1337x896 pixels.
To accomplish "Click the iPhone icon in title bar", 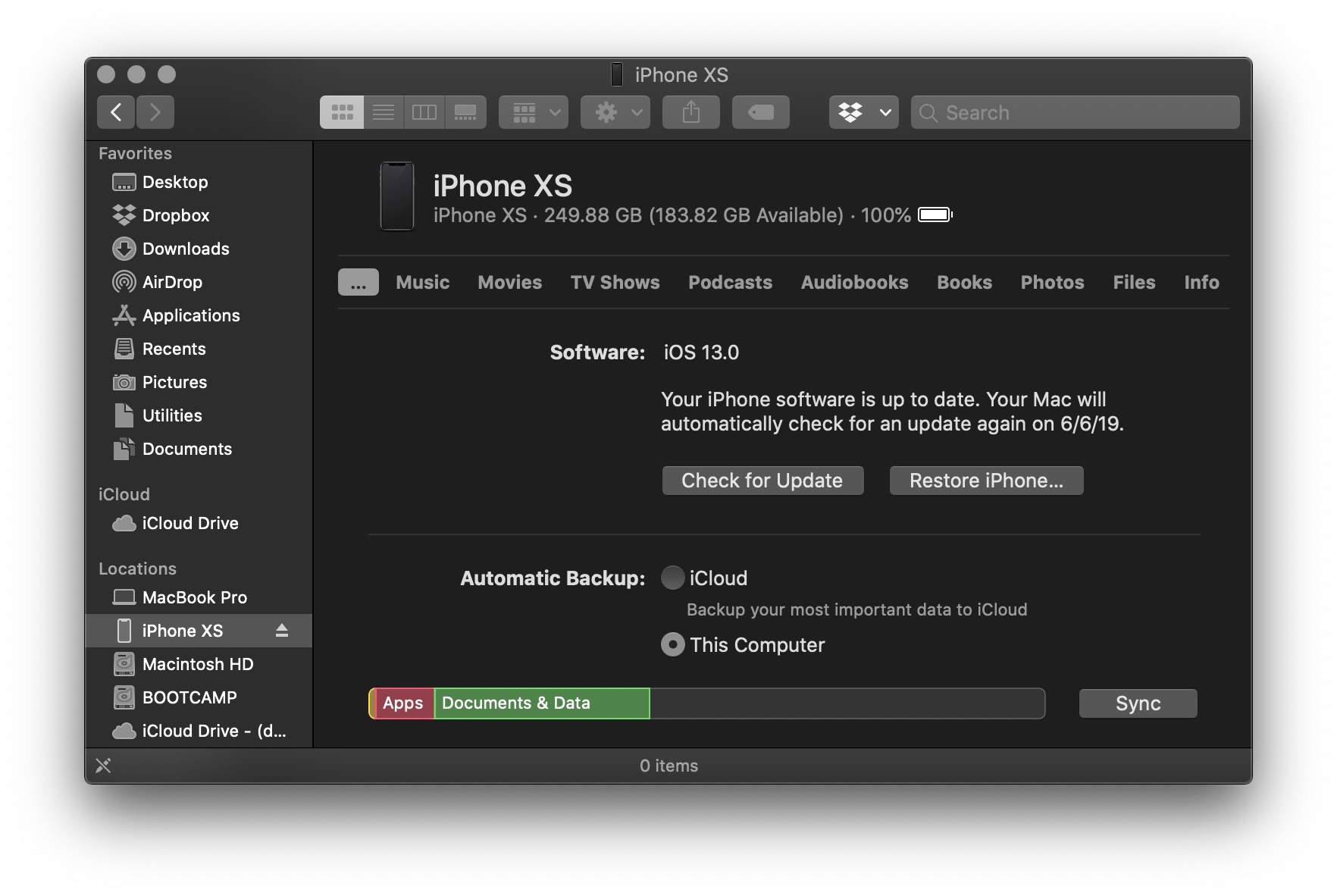I will (617, 74).
